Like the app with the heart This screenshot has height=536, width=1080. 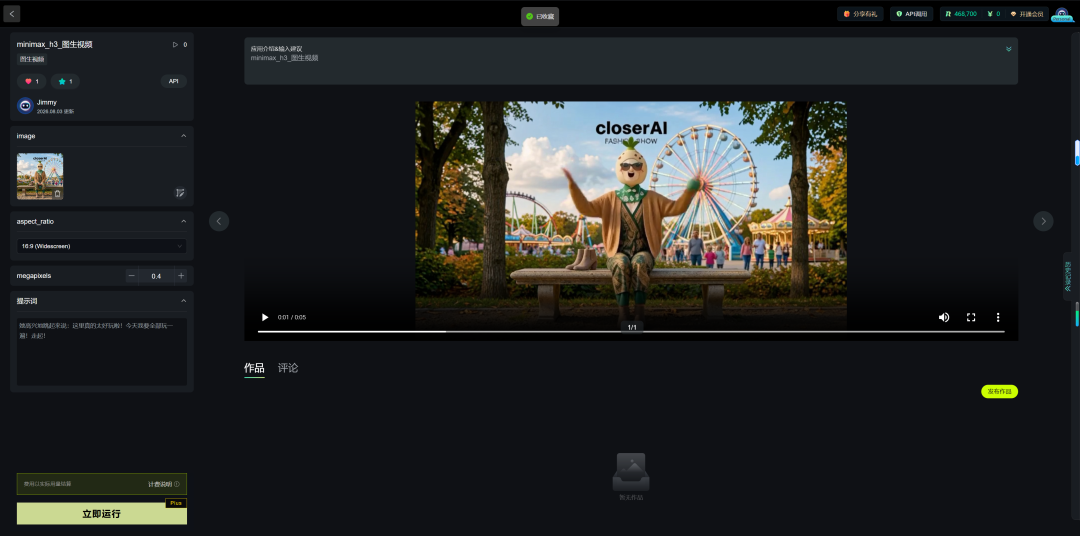32,81
